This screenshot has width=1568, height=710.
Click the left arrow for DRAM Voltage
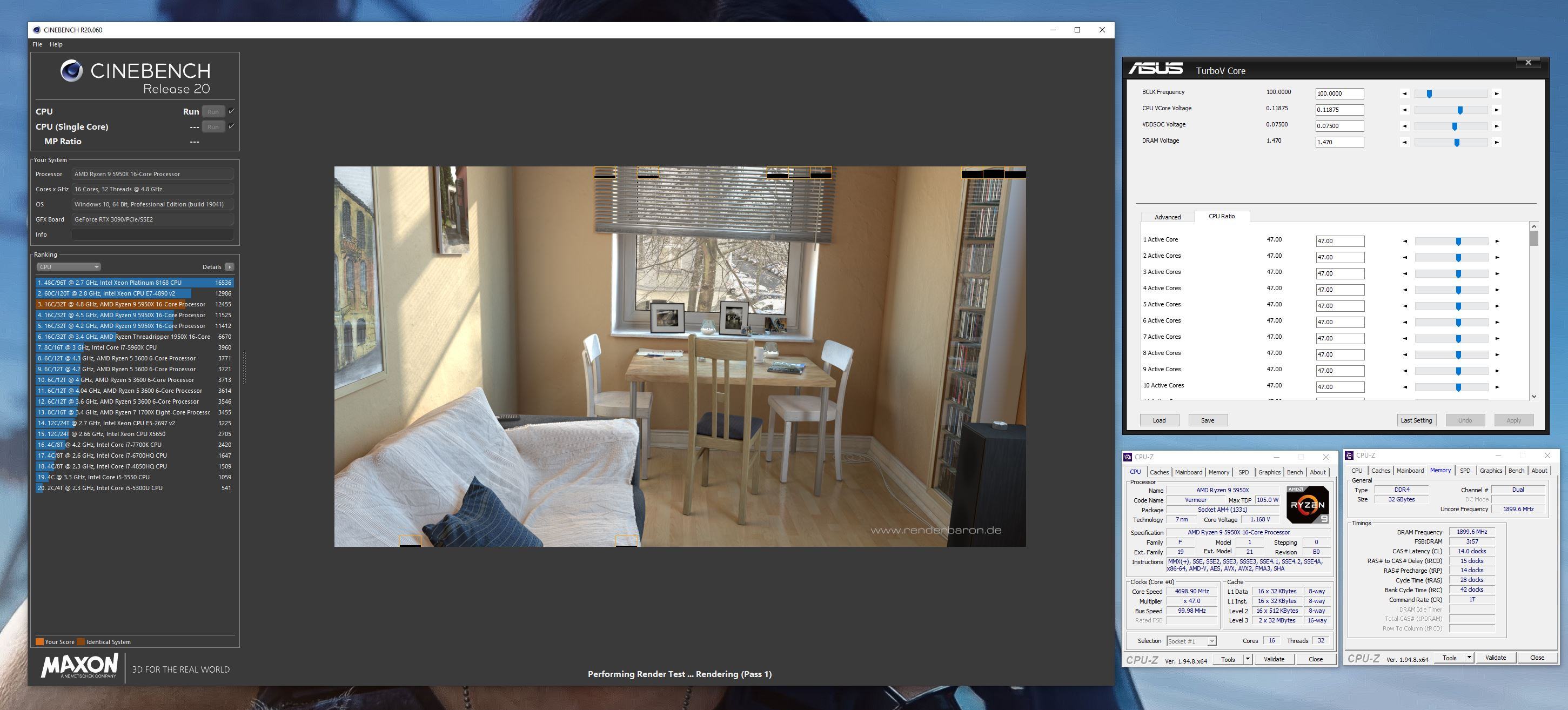tap(1404, 143)
